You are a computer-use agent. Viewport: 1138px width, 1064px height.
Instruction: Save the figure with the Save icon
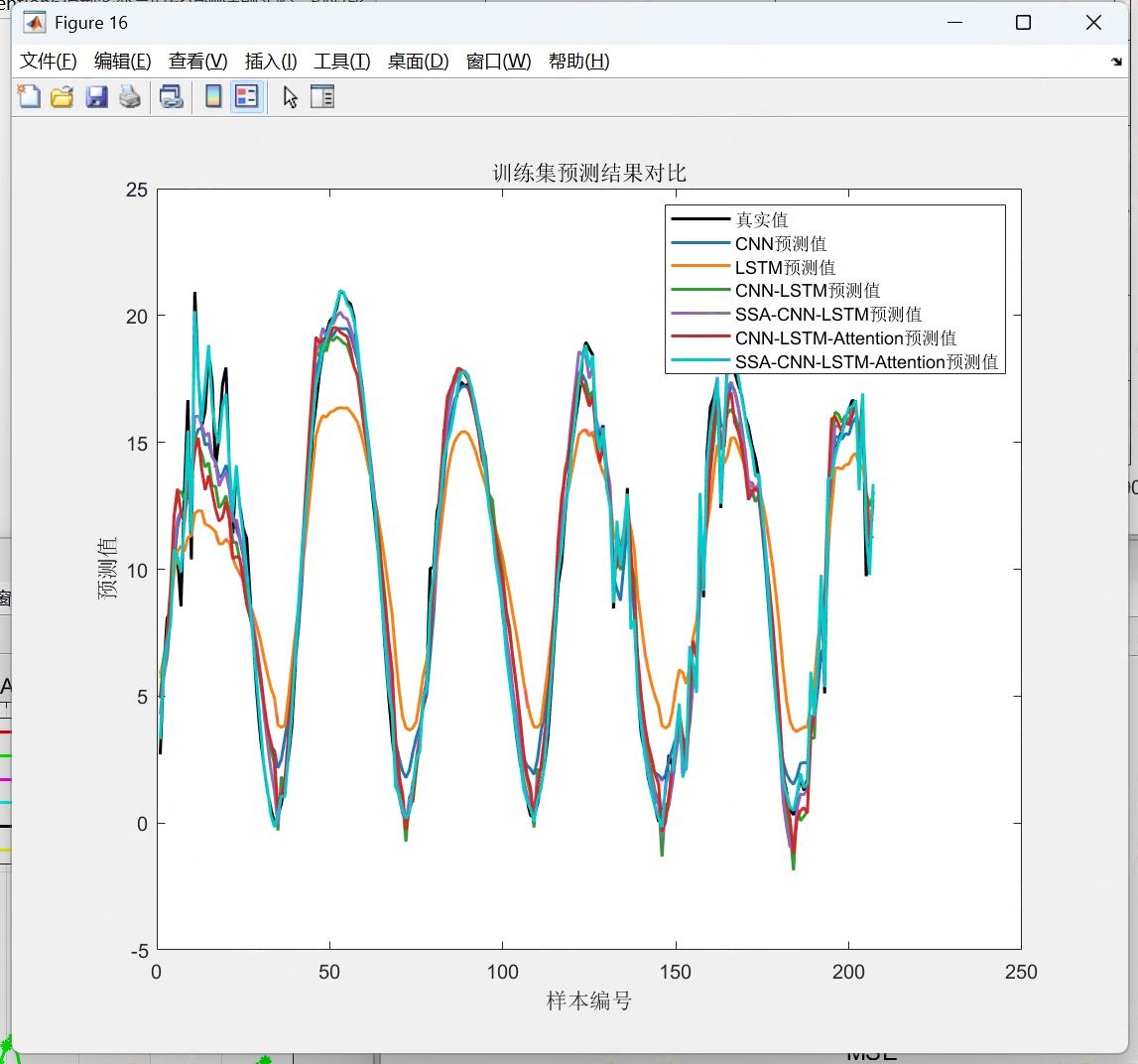96,96
